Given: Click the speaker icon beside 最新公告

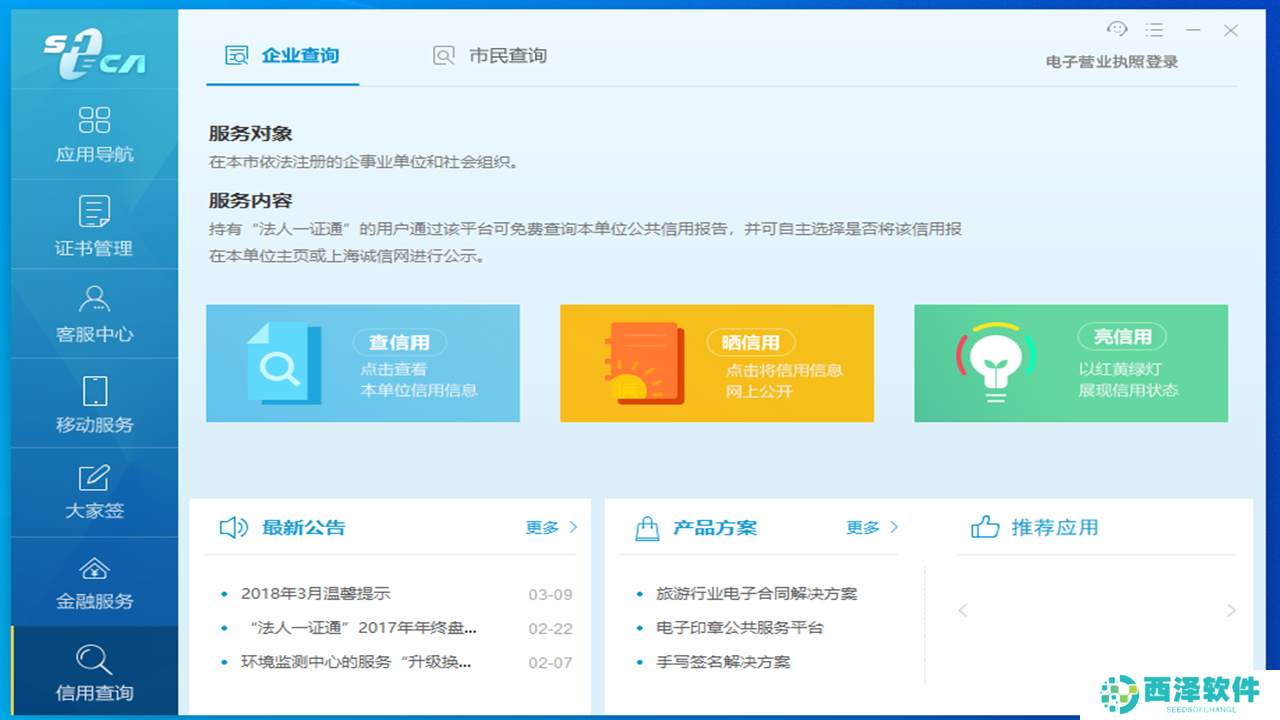Looking at the screenshot, I should click(233, 527).
